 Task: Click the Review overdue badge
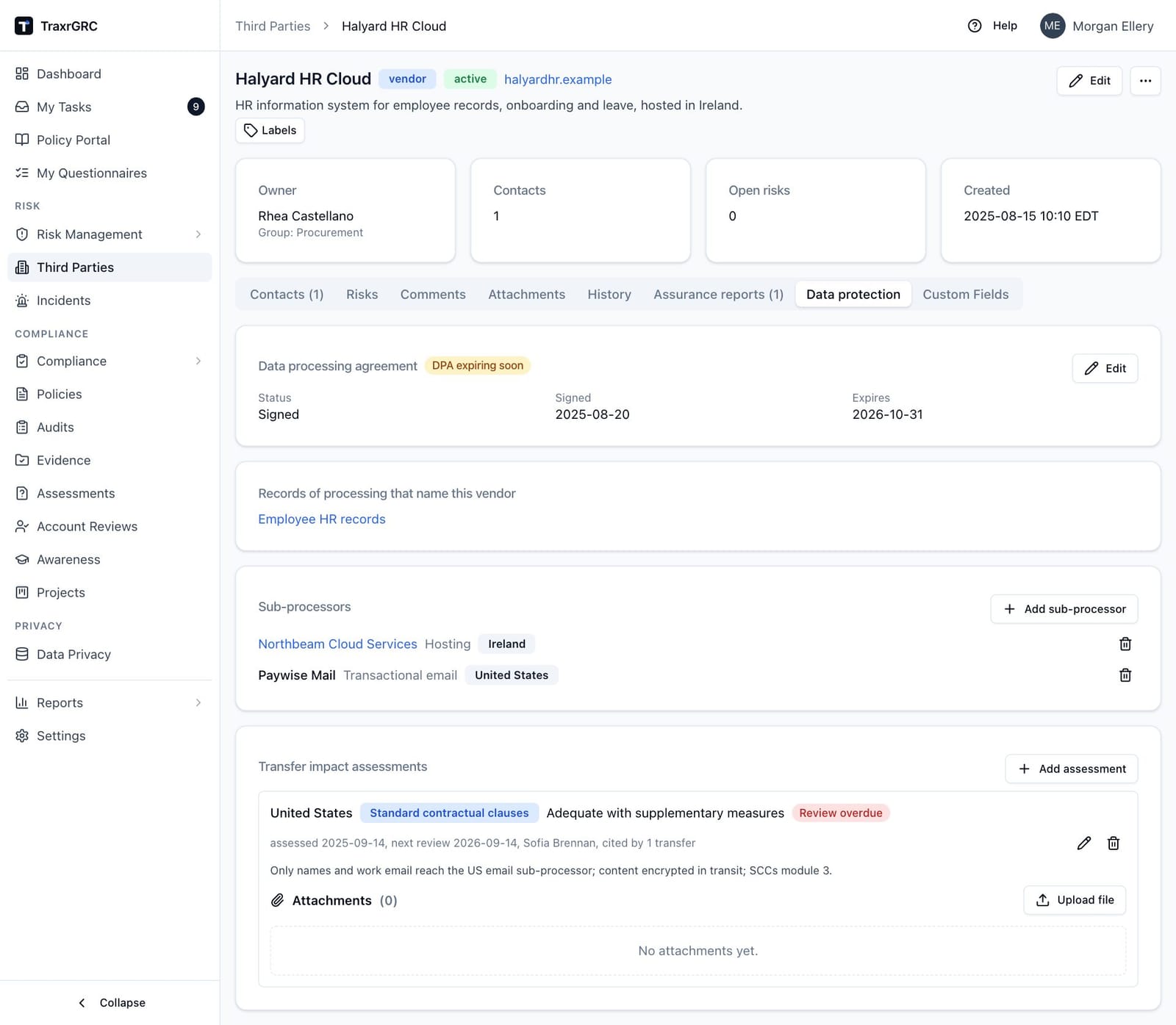[x=841, y=813]
